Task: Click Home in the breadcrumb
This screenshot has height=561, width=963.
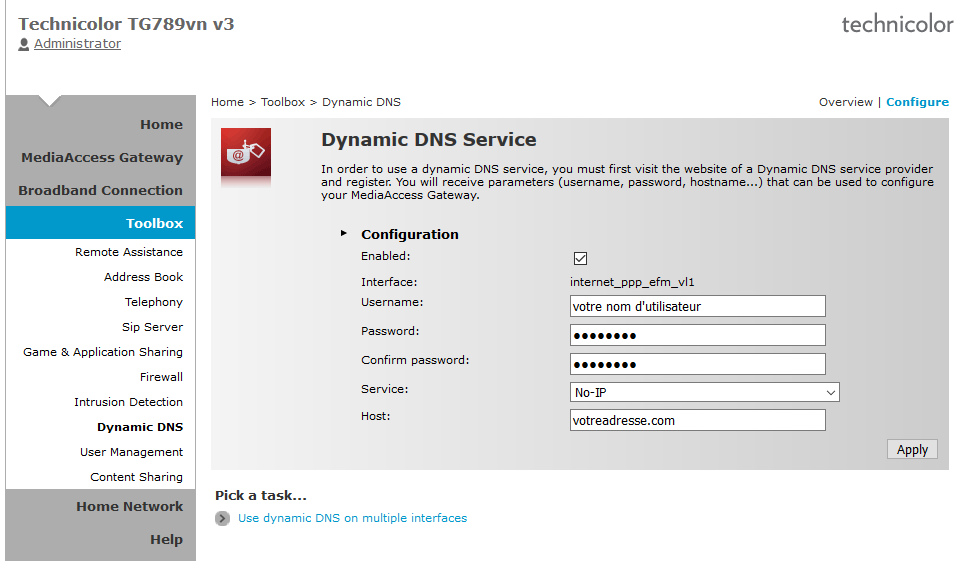Action: pyautogui.click(x=227, y=102)
